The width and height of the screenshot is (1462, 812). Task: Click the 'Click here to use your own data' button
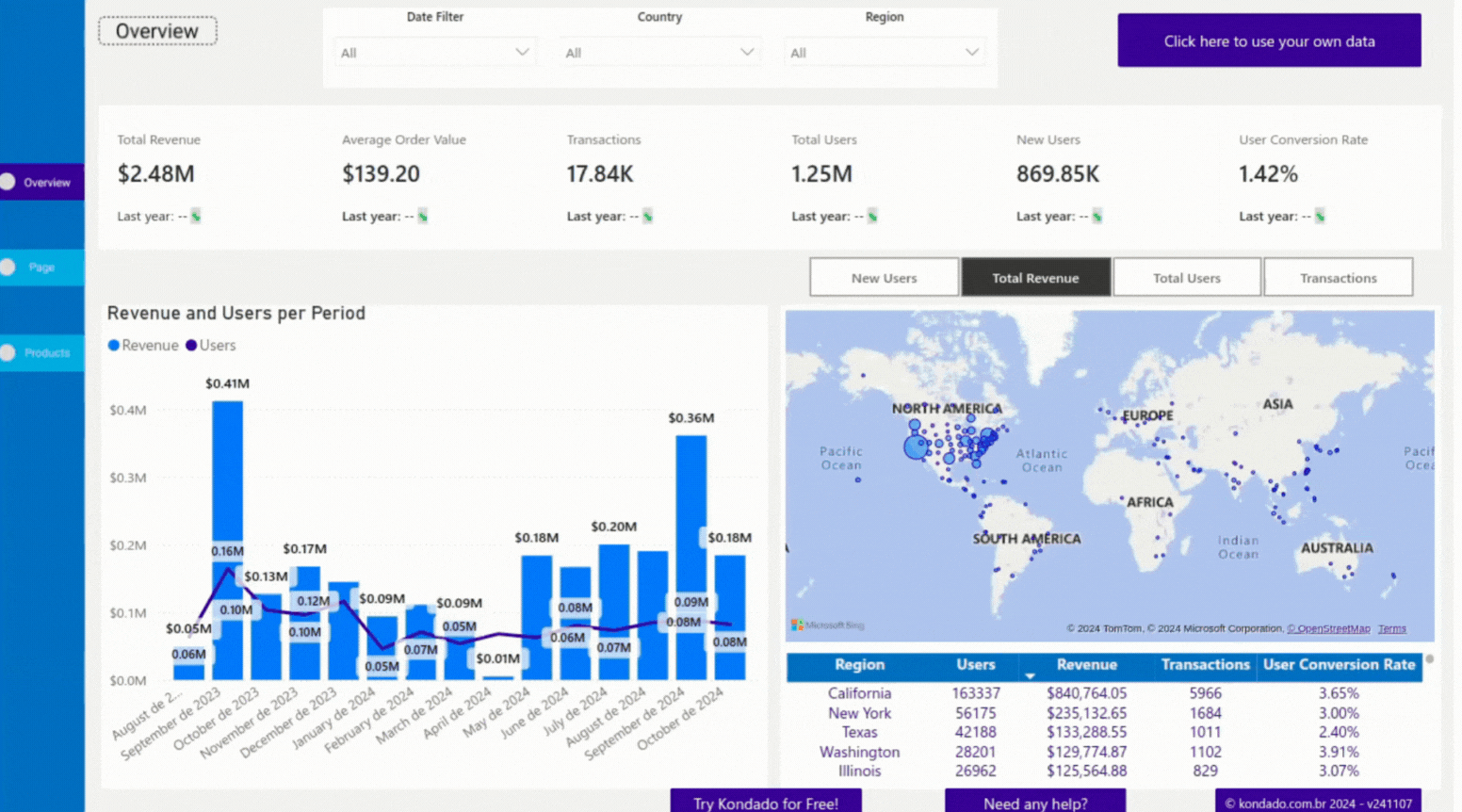coord(1269,41)
